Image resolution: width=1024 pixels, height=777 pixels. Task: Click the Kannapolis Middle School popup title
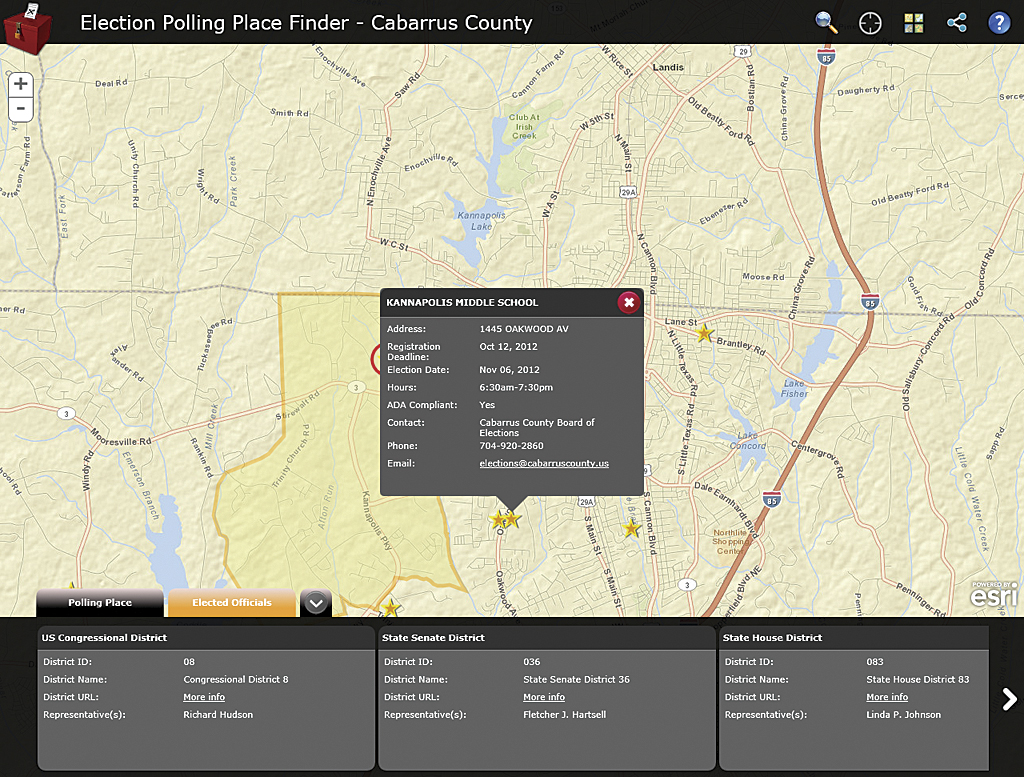pyautogui.click(x=462, y=302)
